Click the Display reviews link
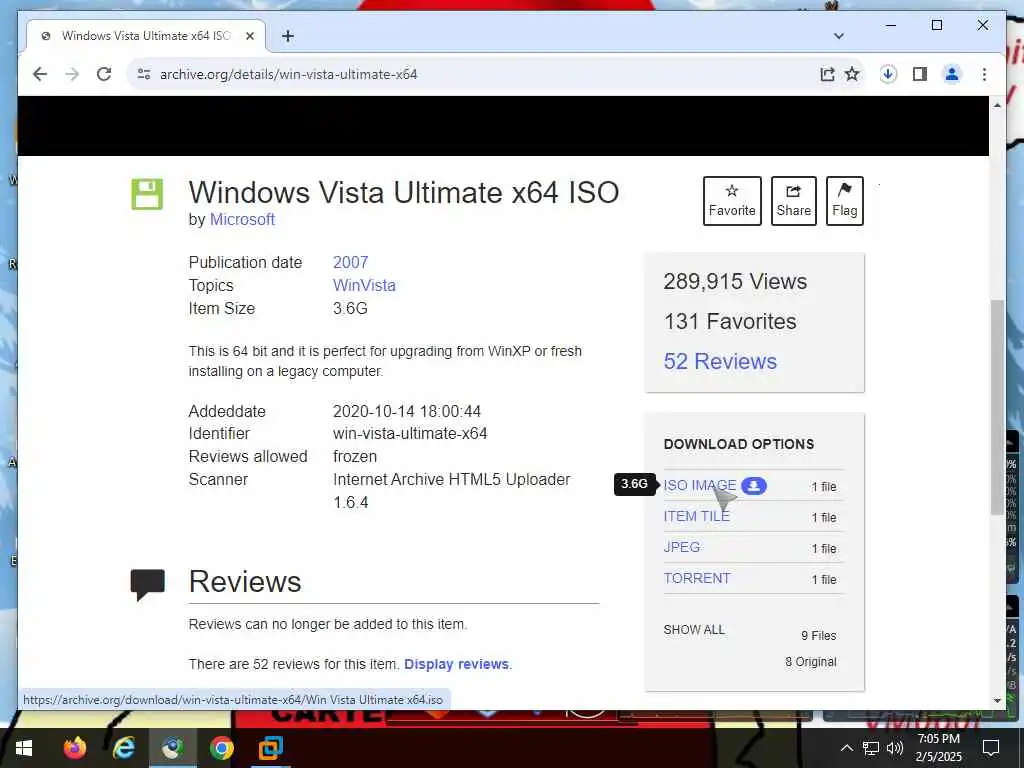 [456, 664]
